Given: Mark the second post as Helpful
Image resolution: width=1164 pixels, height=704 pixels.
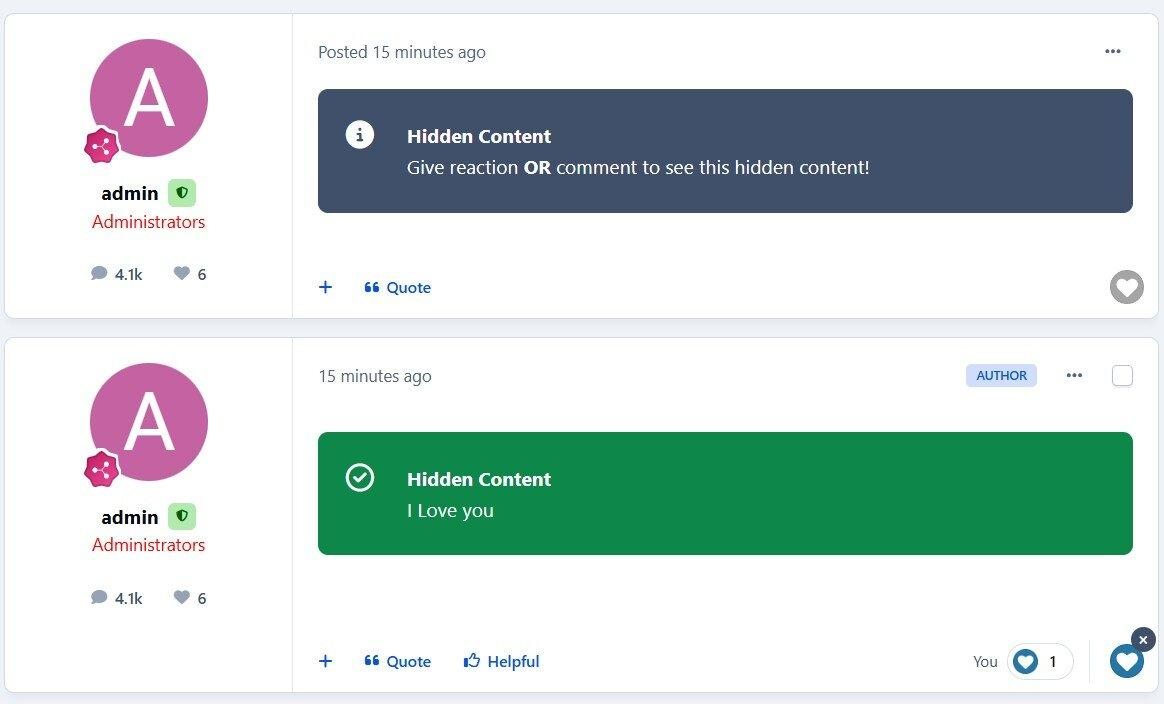Looking at the screenshot, I should (502, 661).
